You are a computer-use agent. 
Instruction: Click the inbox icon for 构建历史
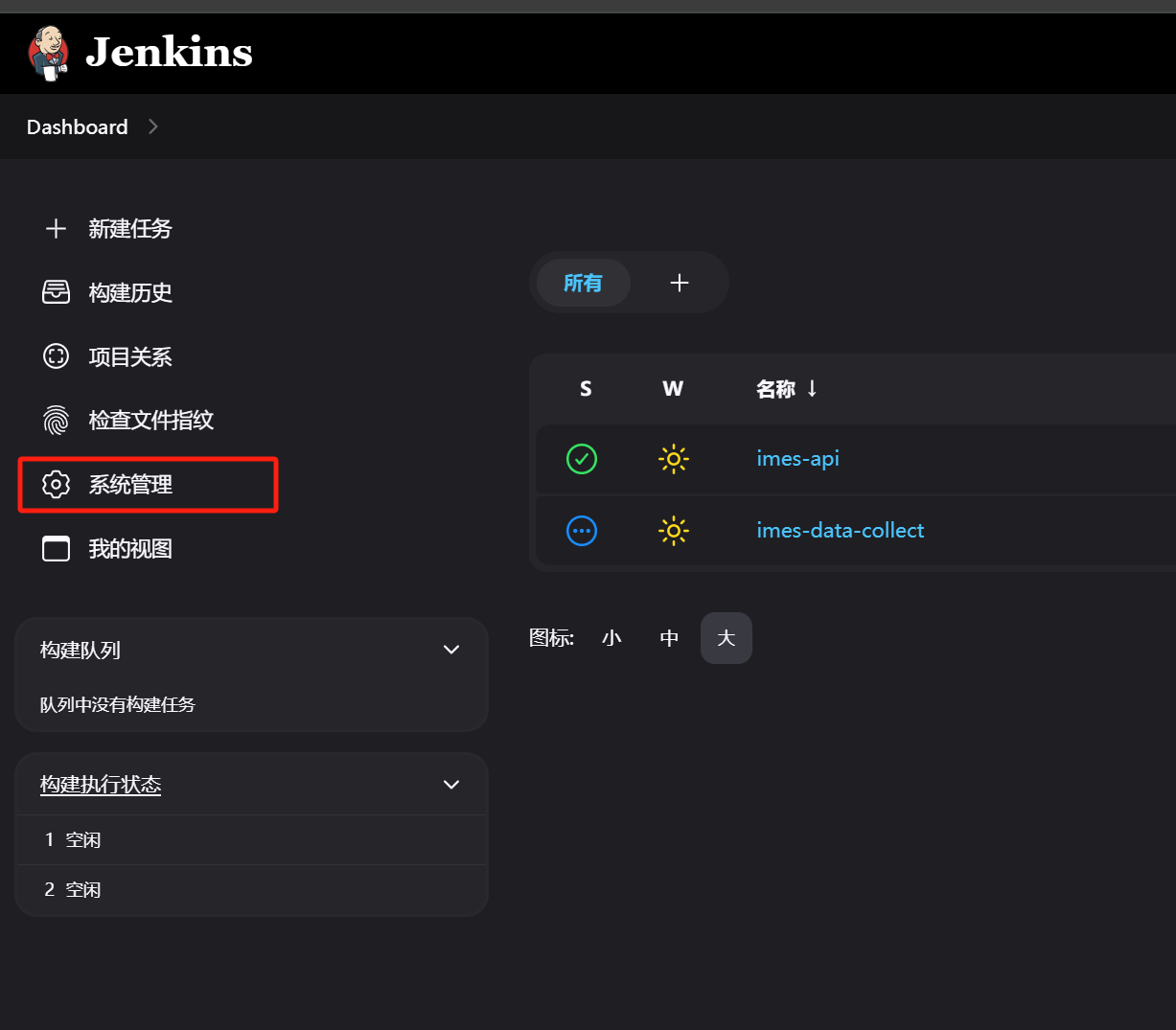[x=57, y=292]
